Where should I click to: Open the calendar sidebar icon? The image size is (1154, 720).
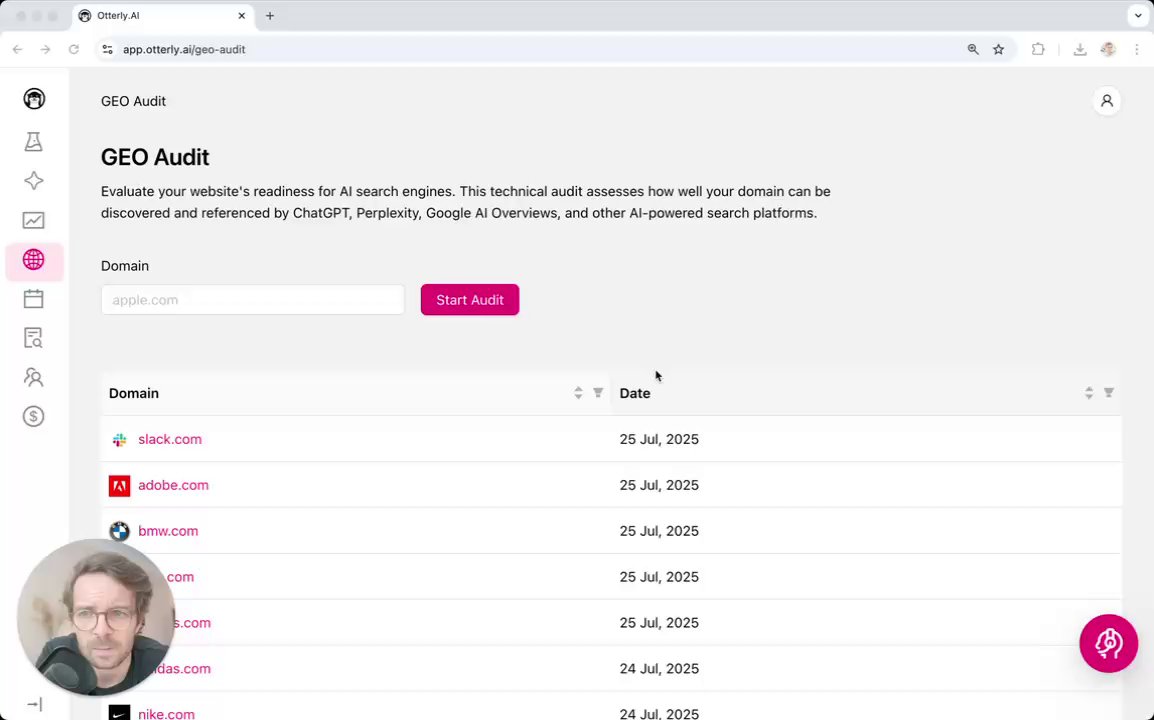(x=34, y=299)
